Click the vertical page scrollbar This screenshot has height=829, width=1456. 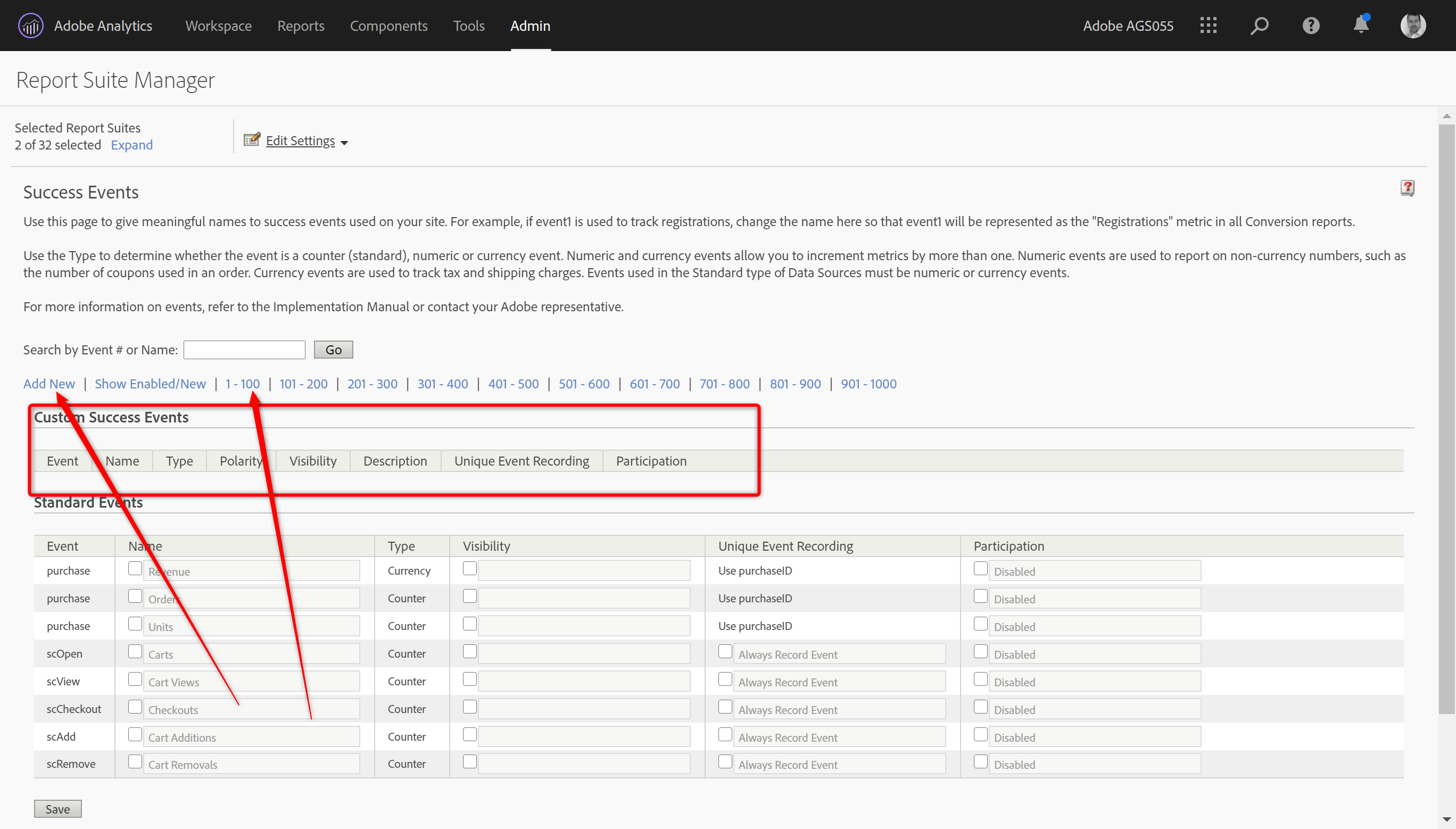pos(1446,418)
